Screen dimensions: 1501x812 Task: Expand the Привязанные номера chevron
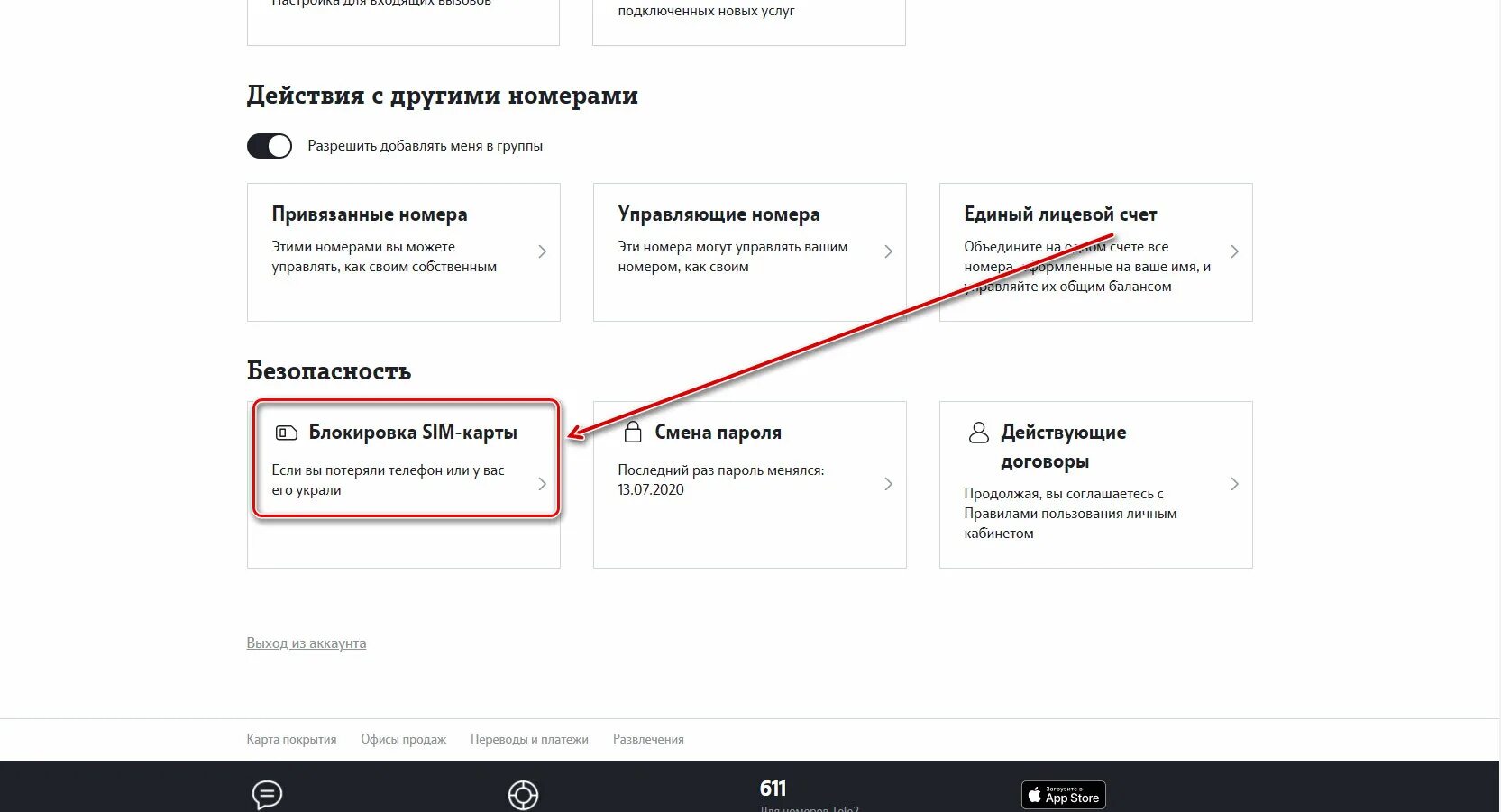click(542, 251)
